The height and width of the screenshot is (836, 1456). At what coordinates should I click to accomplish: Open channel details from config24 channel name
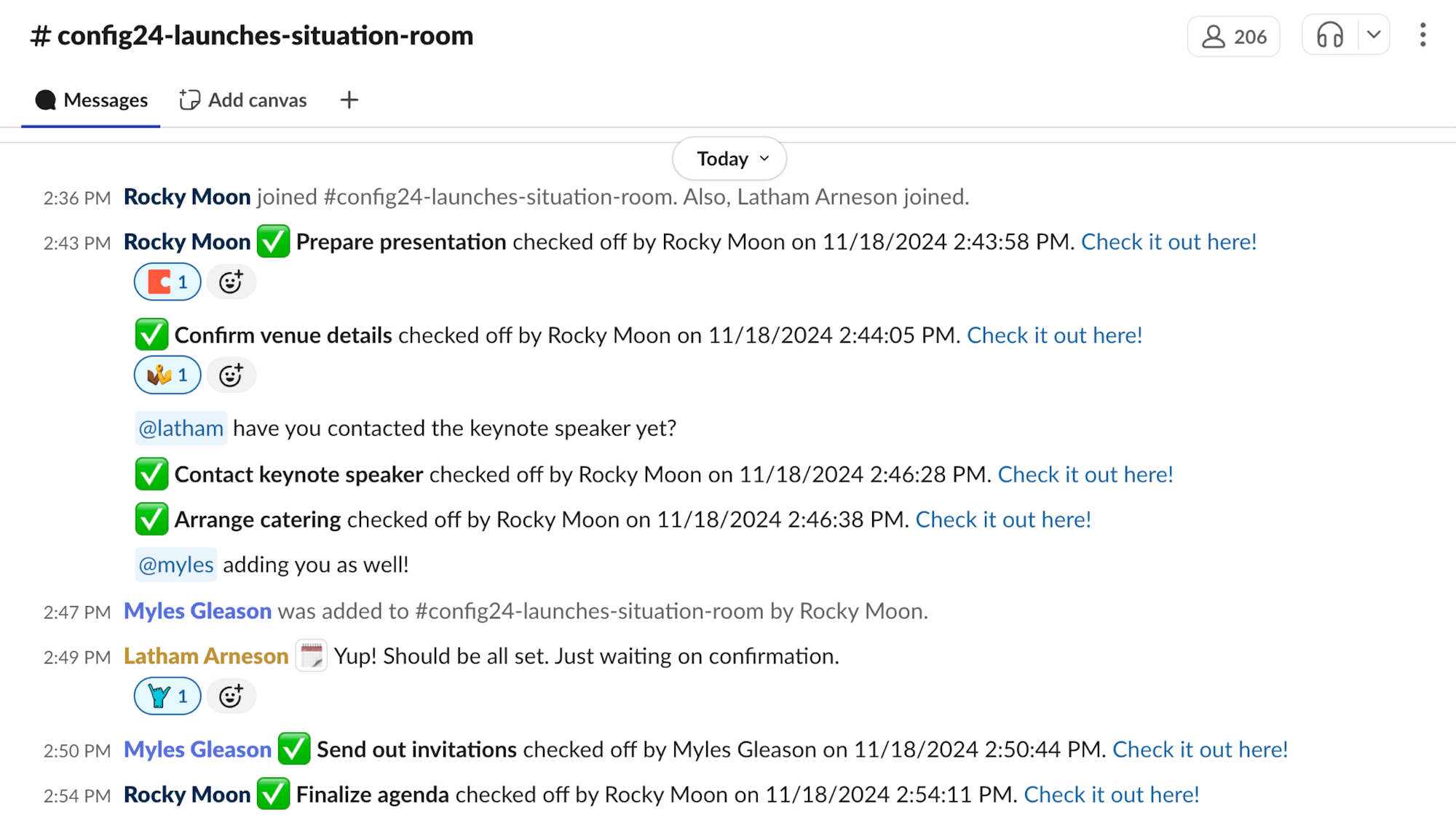[252, 35]
